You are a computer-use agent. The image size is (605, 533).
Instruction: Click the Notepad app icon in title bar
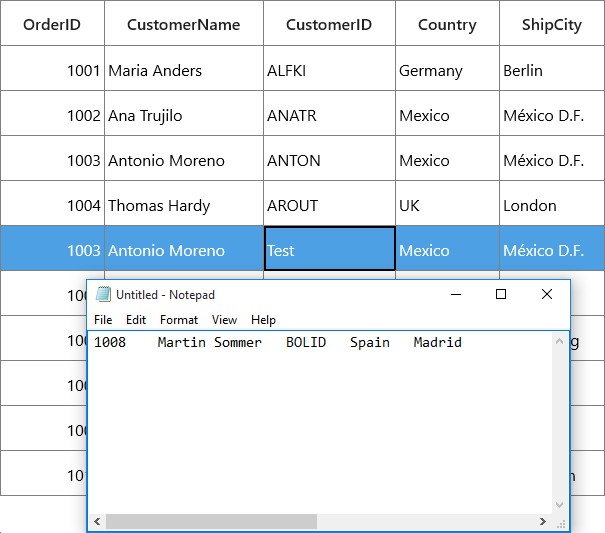click(103, 294)
